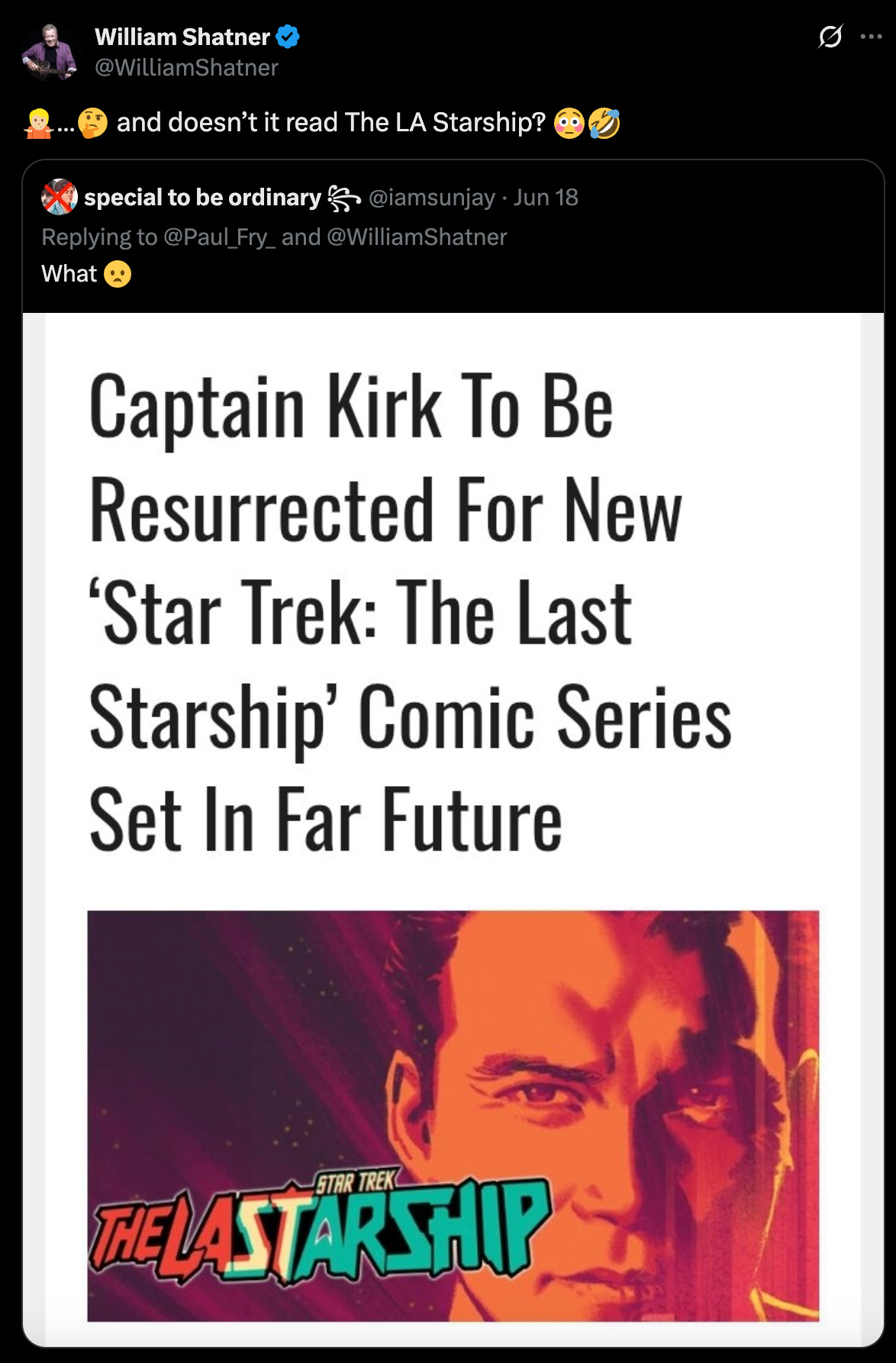Open the Jun 18 timestamp link
This screenshot has width=896, height=1363.
(546, 198)
